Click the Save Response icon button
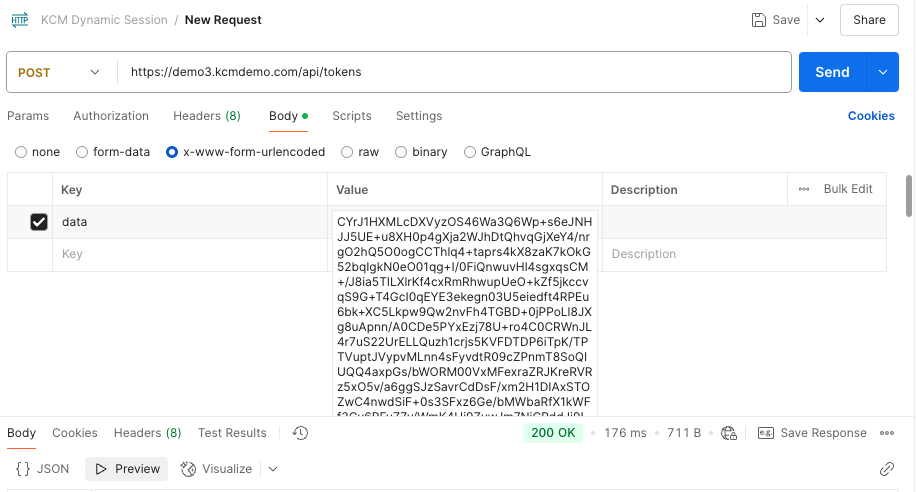 pos(766,433)
